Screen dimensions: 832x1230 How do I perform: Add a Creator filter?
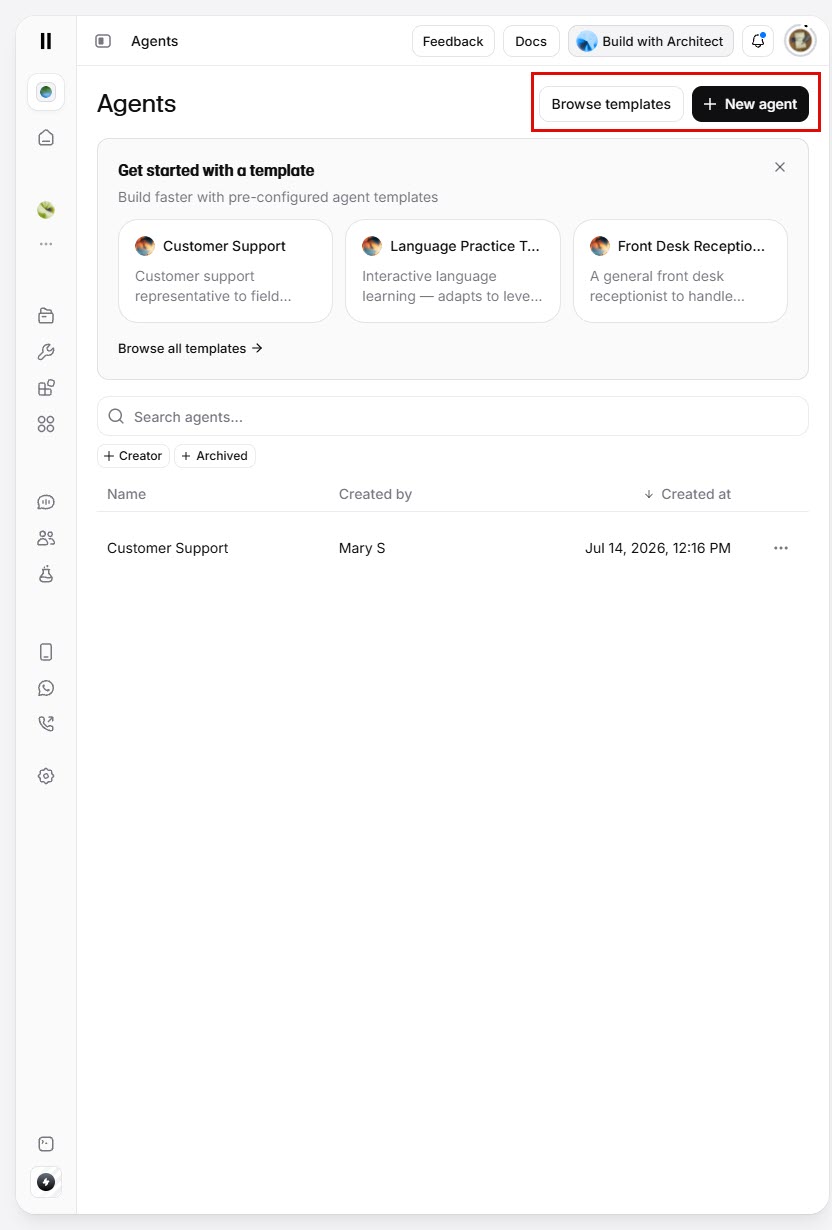click(x=133, y=456)
